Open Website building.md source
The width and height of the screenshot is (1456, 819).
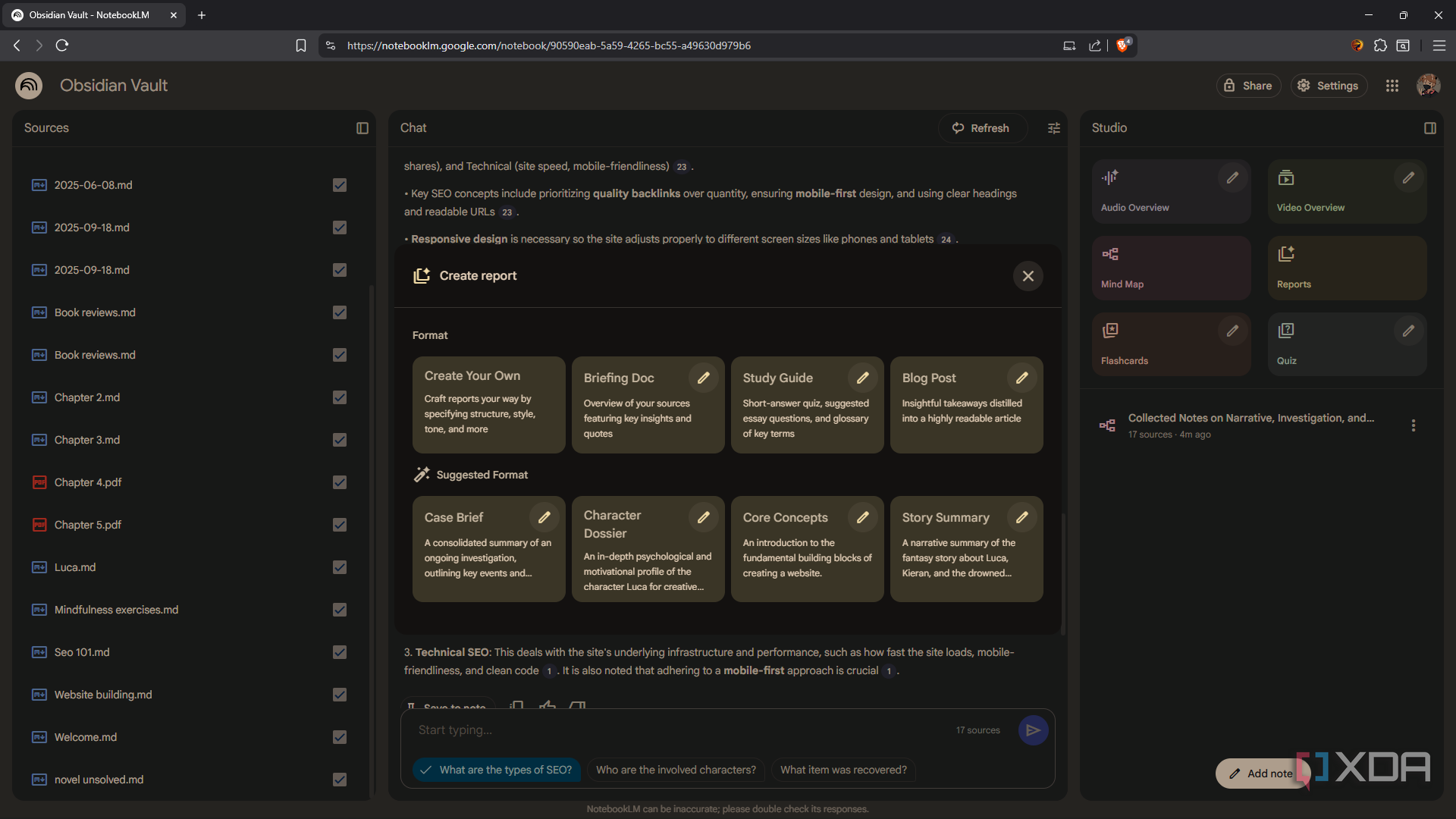click(103, 695)
